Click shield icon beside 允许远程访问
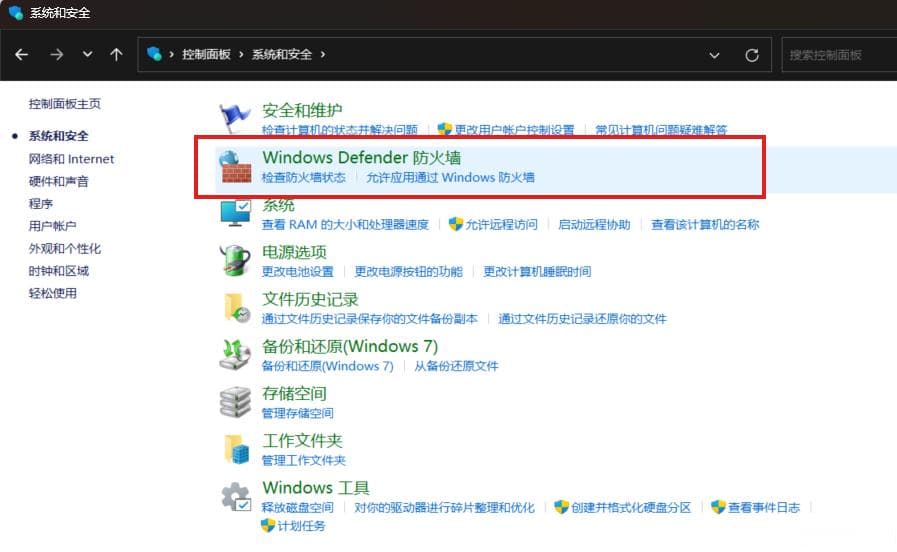Viewport: 897px width, 552px height. click(x=455, y=224)
